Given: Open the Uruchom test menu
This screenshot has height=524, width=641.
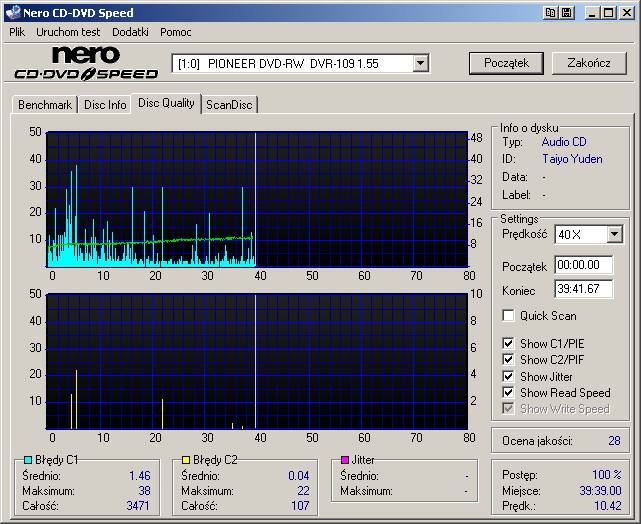Looking at the screenshot, I should [x=68, y=32].
